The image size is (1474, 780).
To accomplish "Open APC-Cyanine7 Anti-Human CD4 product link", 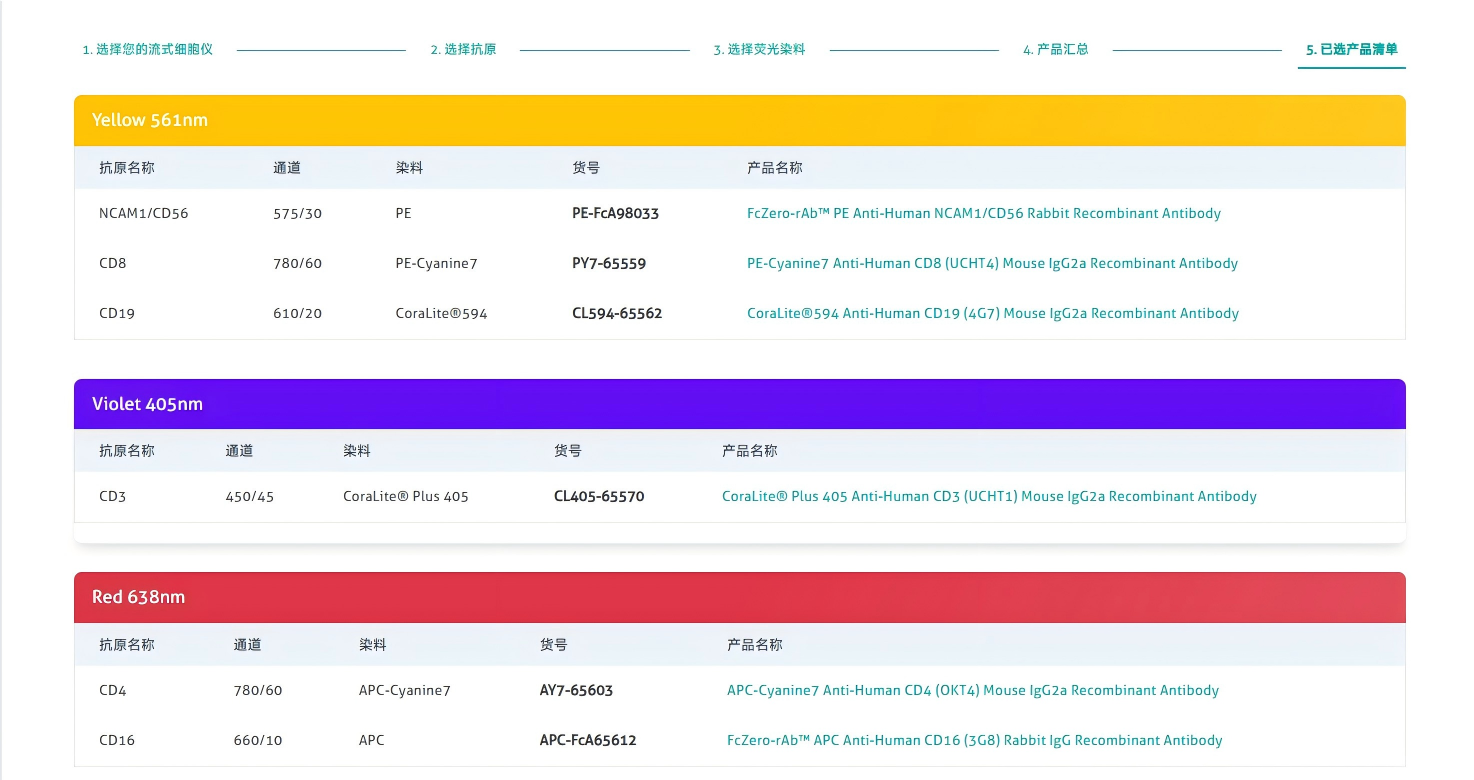I will [x=972, y=690].
